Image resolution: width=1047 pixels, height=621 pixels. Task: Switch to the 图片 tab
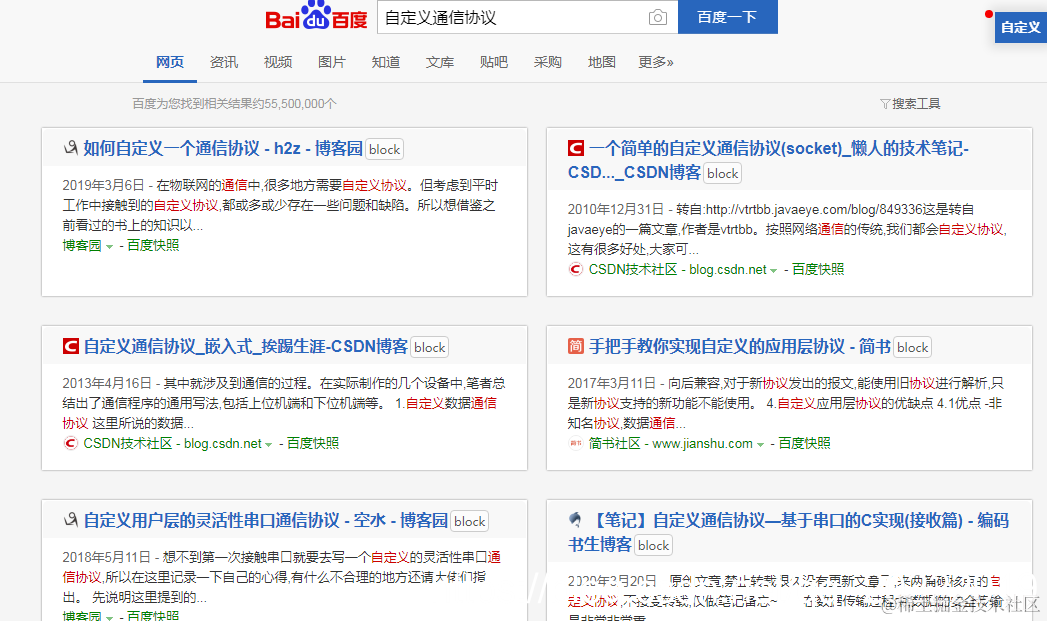click(332, 62)
